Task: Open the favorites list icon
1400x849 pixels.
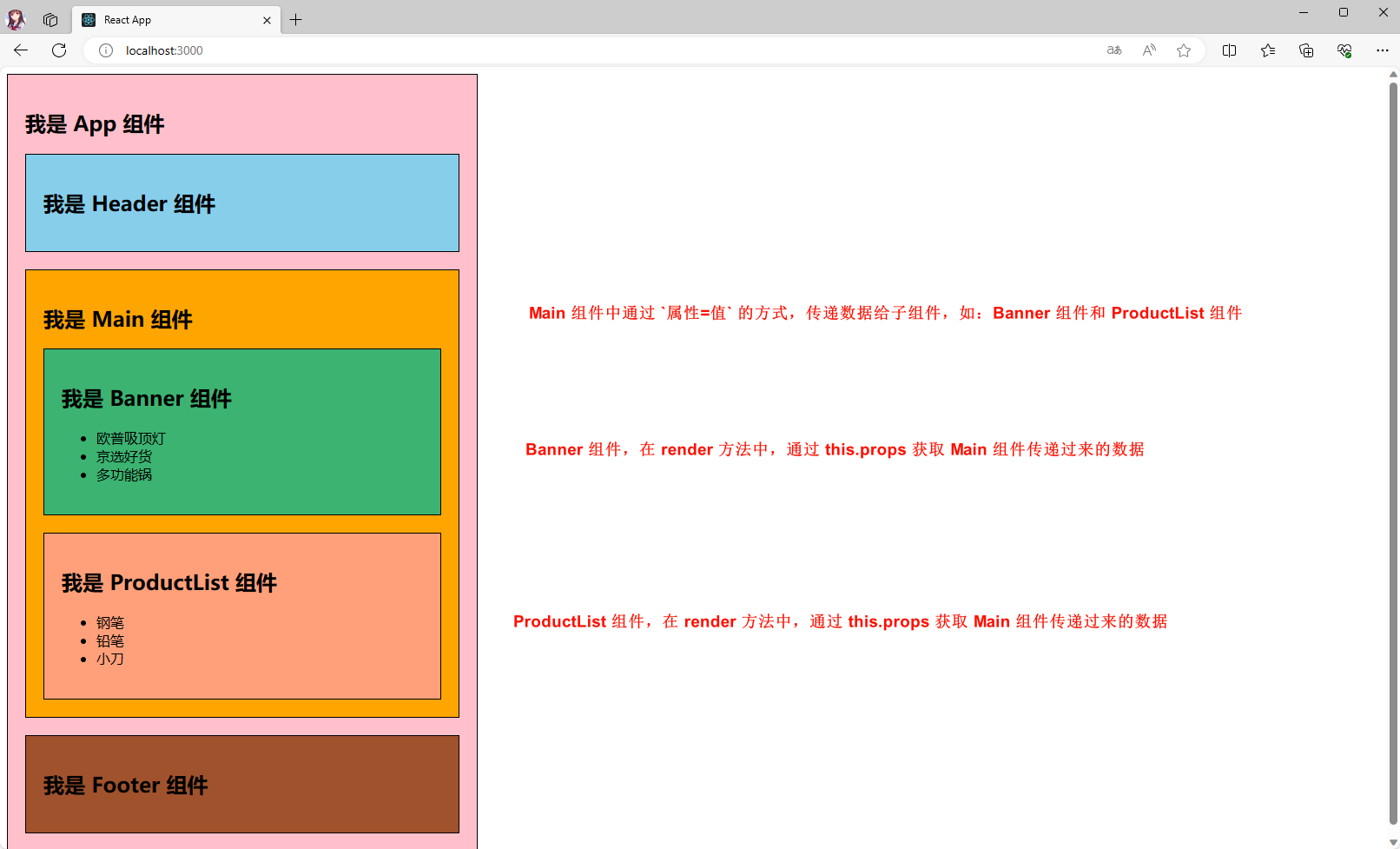Action: (1268, 50)
